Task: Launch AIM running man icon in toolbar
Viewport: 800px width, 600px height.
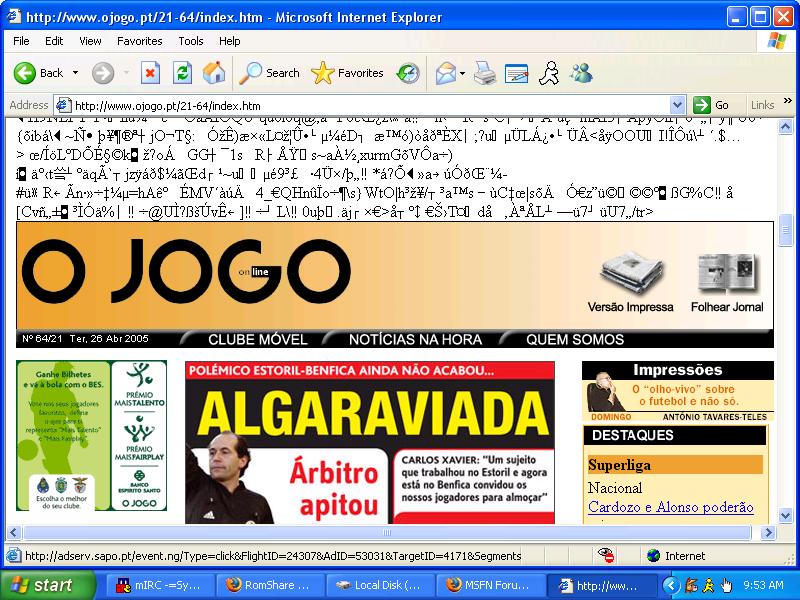Action: point(549,73)
